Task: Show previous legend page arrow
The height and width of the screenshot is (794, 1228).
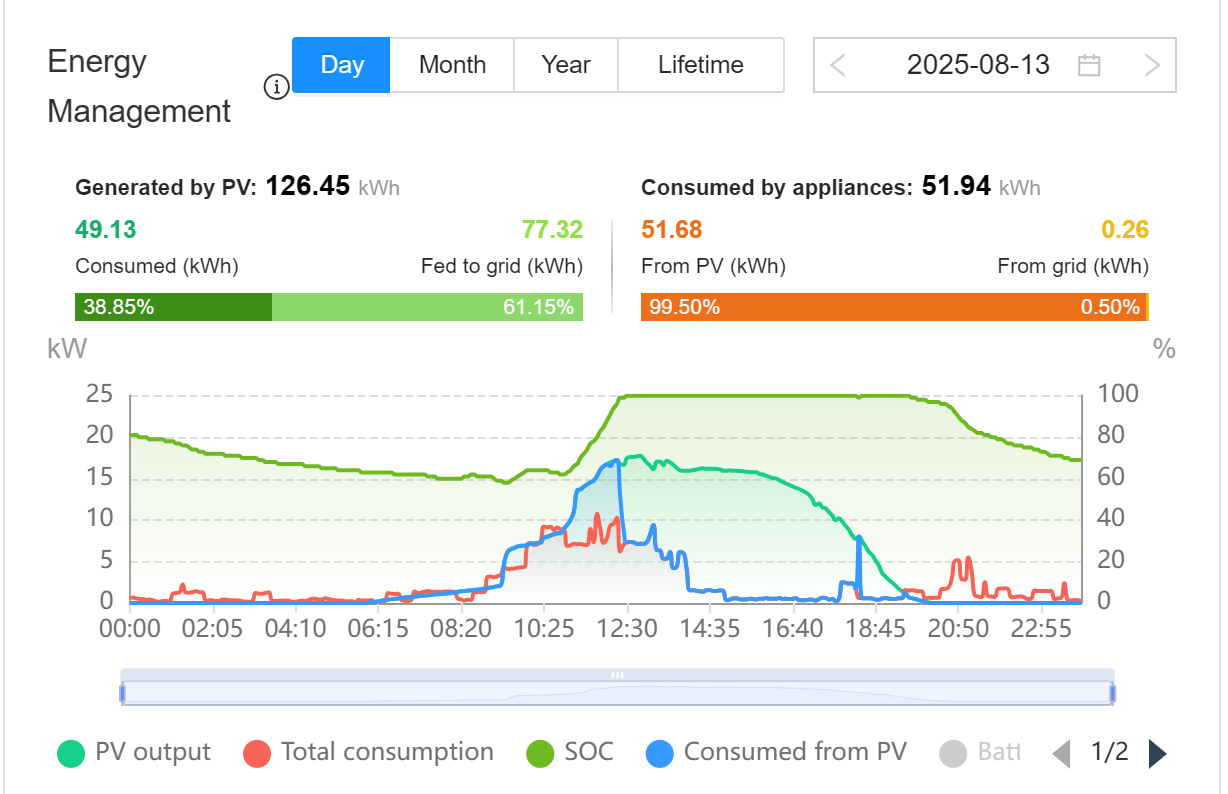Action: [x=1062, y=753]
